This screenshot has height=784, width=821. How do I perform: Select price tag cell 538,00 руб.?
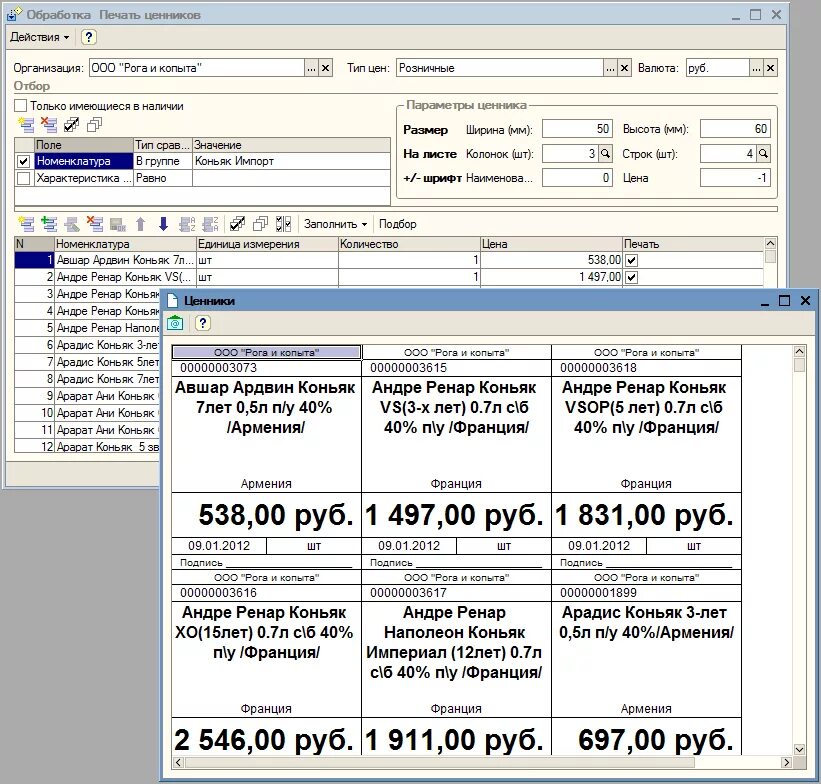267,515
